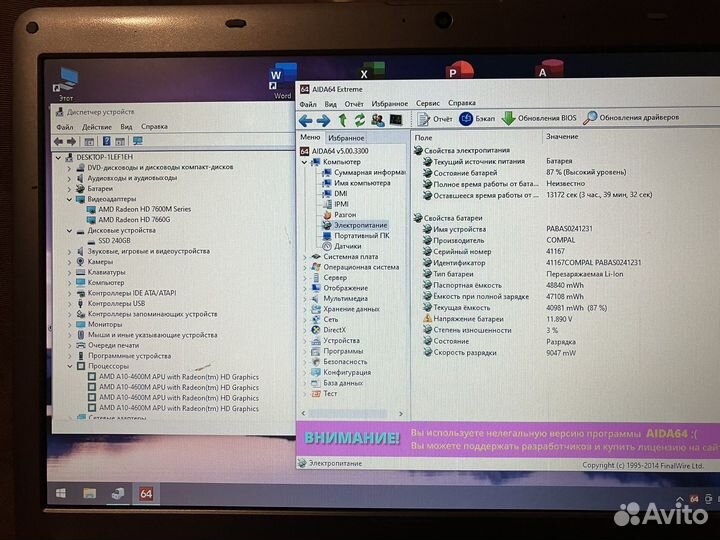Click the AIDA64 Back navigation arrow
This screenshot has height=540, width=720.
(x=307, y=119)
